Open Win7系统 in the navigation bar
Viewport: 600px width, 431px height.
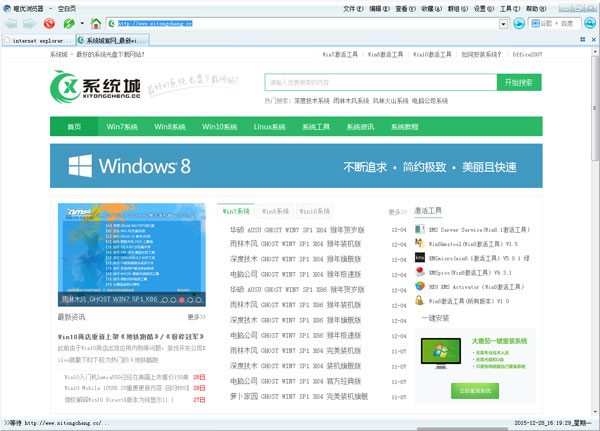(x=122, y=127)
